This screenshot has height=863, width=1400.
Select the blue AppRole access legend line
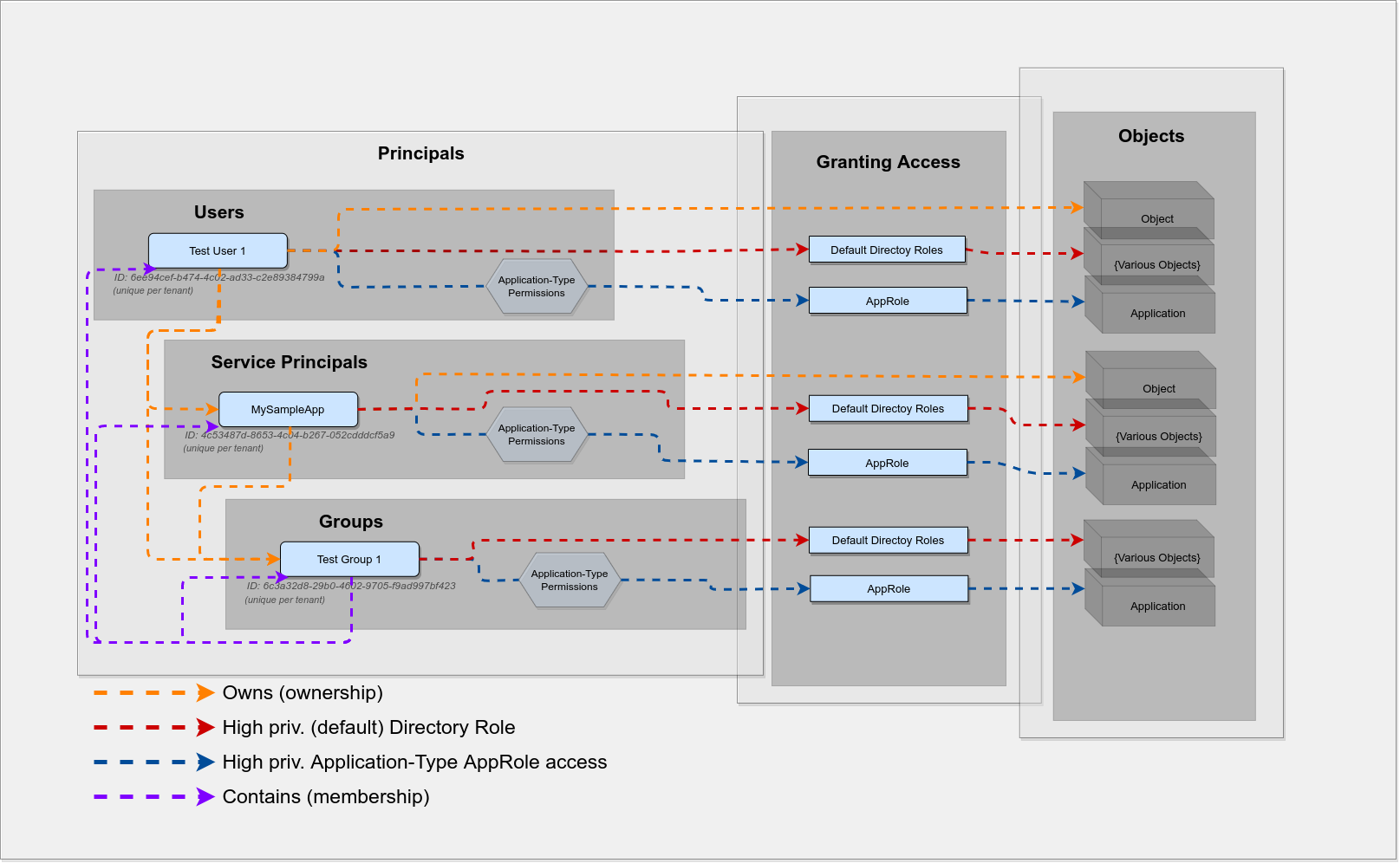(414, 762)
